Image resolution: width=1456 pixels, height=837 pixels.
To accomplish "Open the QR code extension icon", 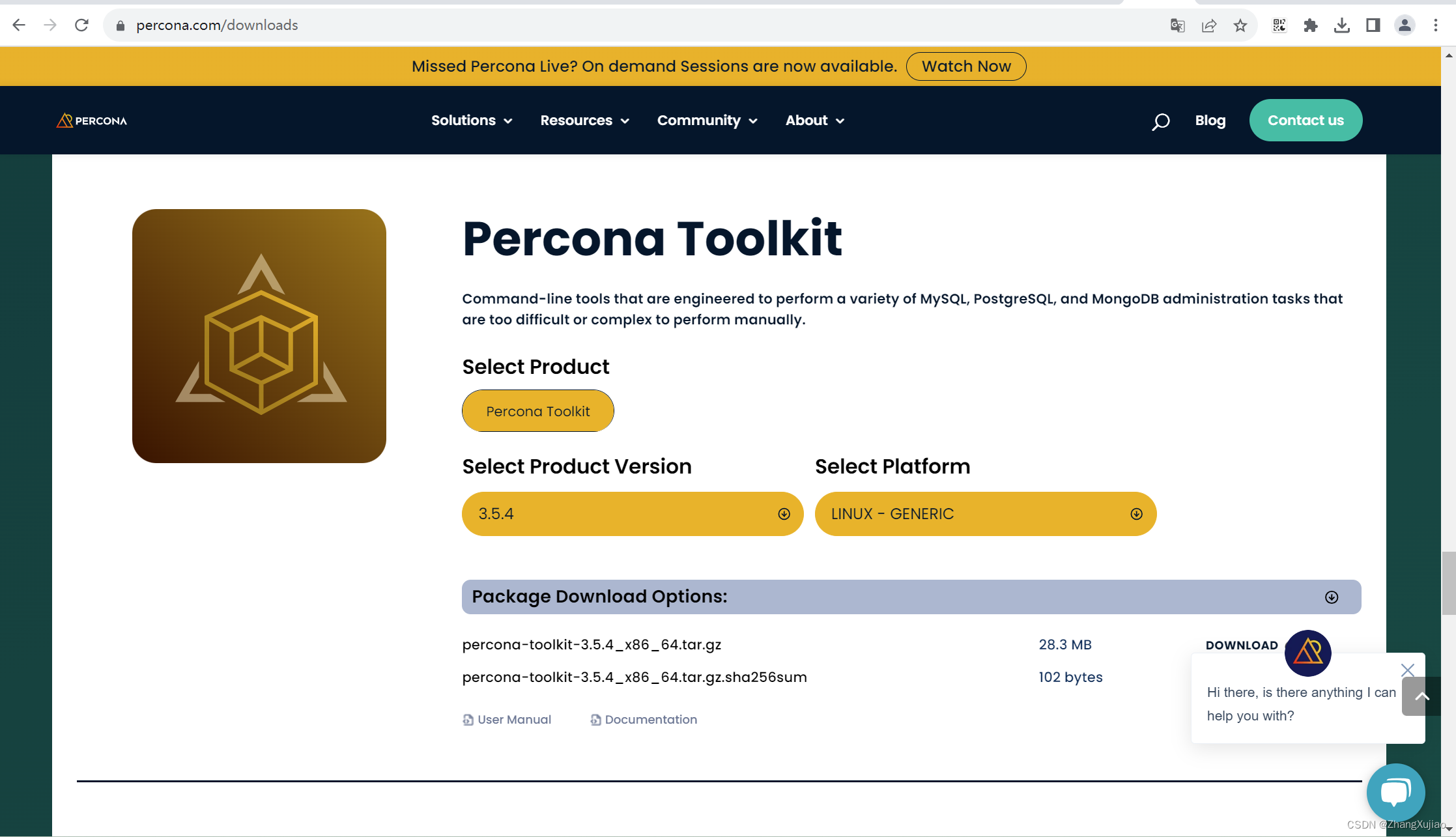I will click(x=1279, y=25).
